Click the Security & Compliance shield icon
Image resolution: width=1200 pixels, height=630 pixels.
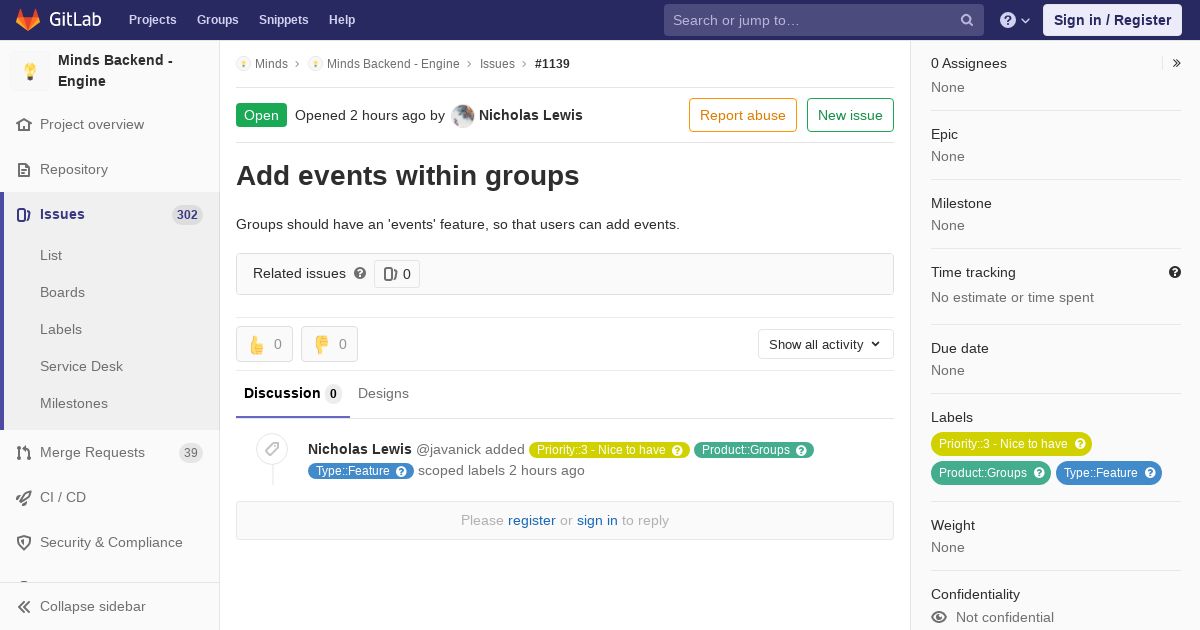click(24, 543)
